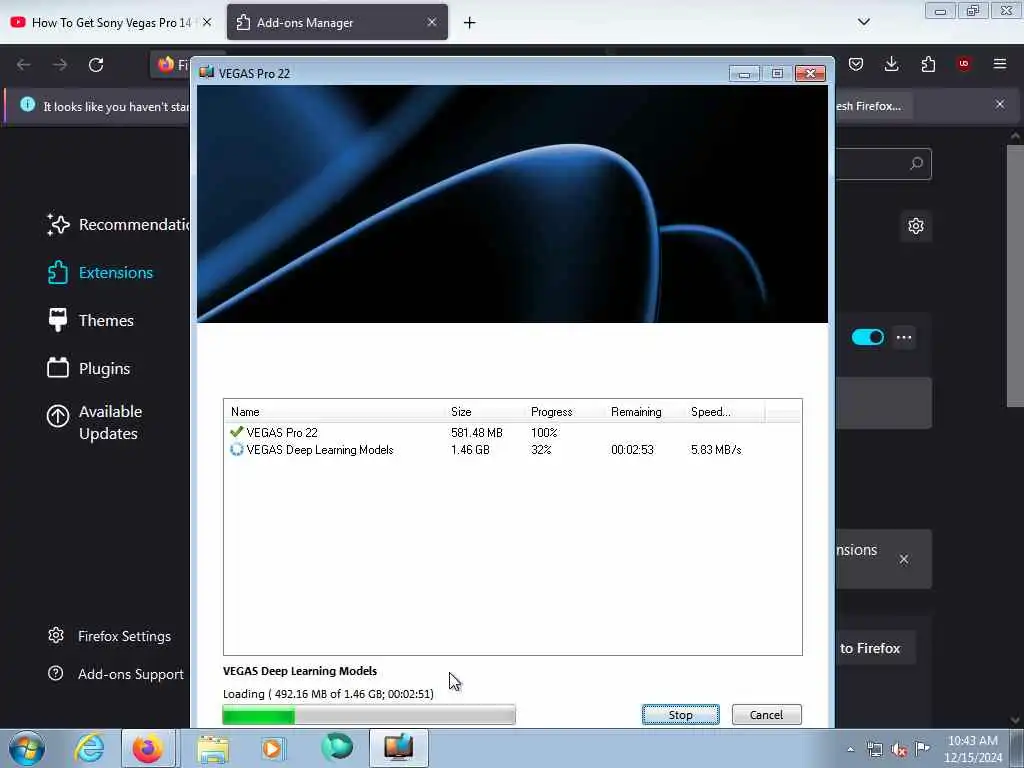1024x768 pixels.
Task: Click the add-ons search magnifier icon
Action: pos(916,163)
